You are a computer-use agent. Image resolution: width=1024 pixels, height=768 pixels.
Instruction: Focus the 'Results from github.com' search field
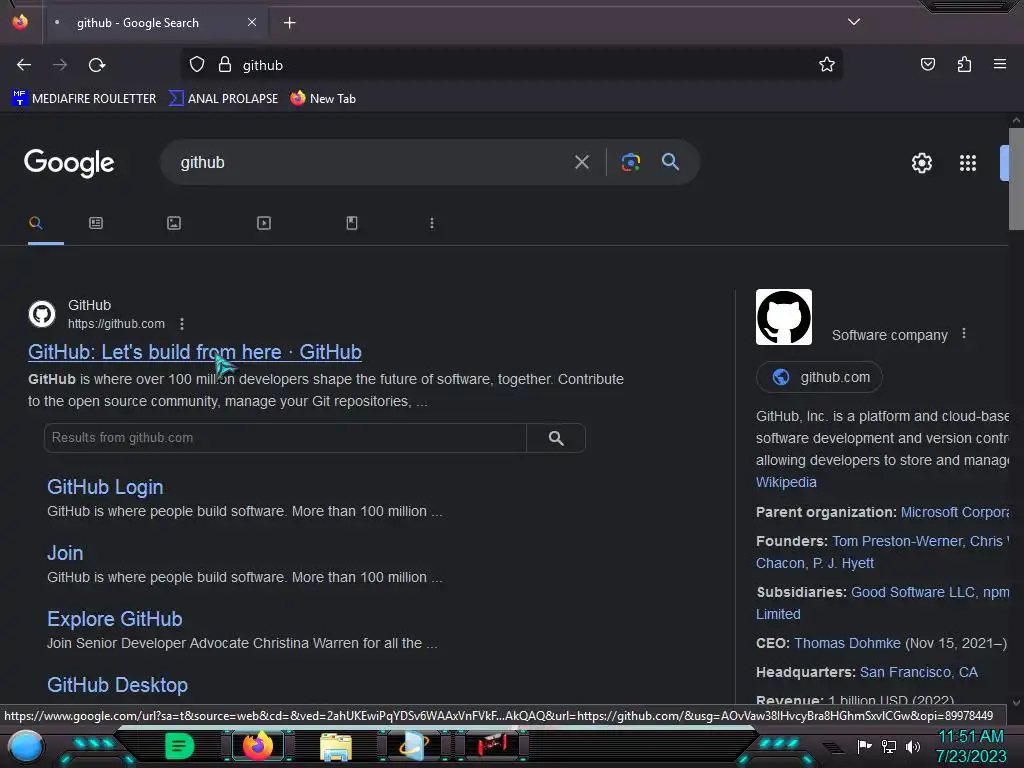click(x=285, y=438)
